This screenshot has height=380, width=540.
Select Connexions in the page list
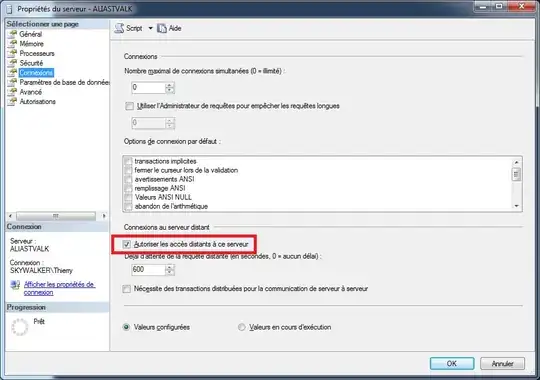(36, 72)
